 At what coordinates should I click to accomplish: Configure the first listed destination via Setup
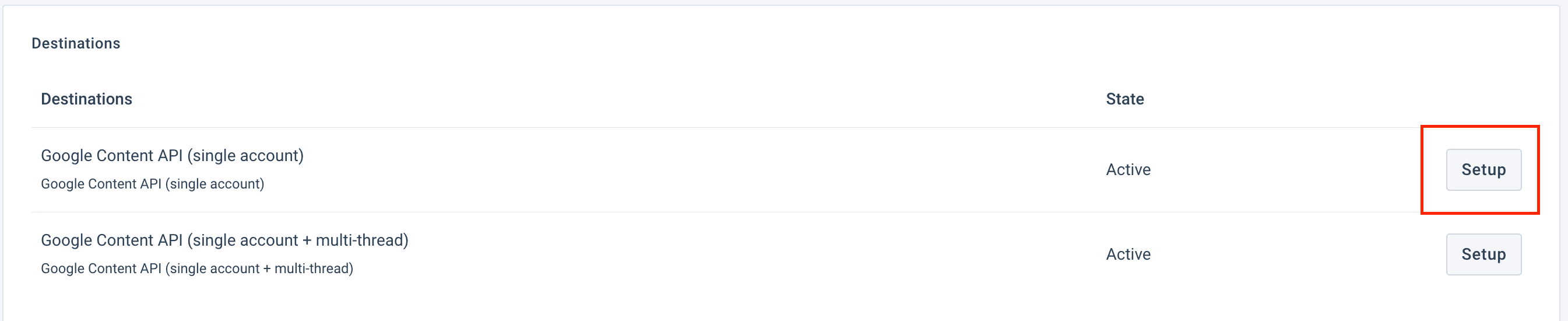1483,170
